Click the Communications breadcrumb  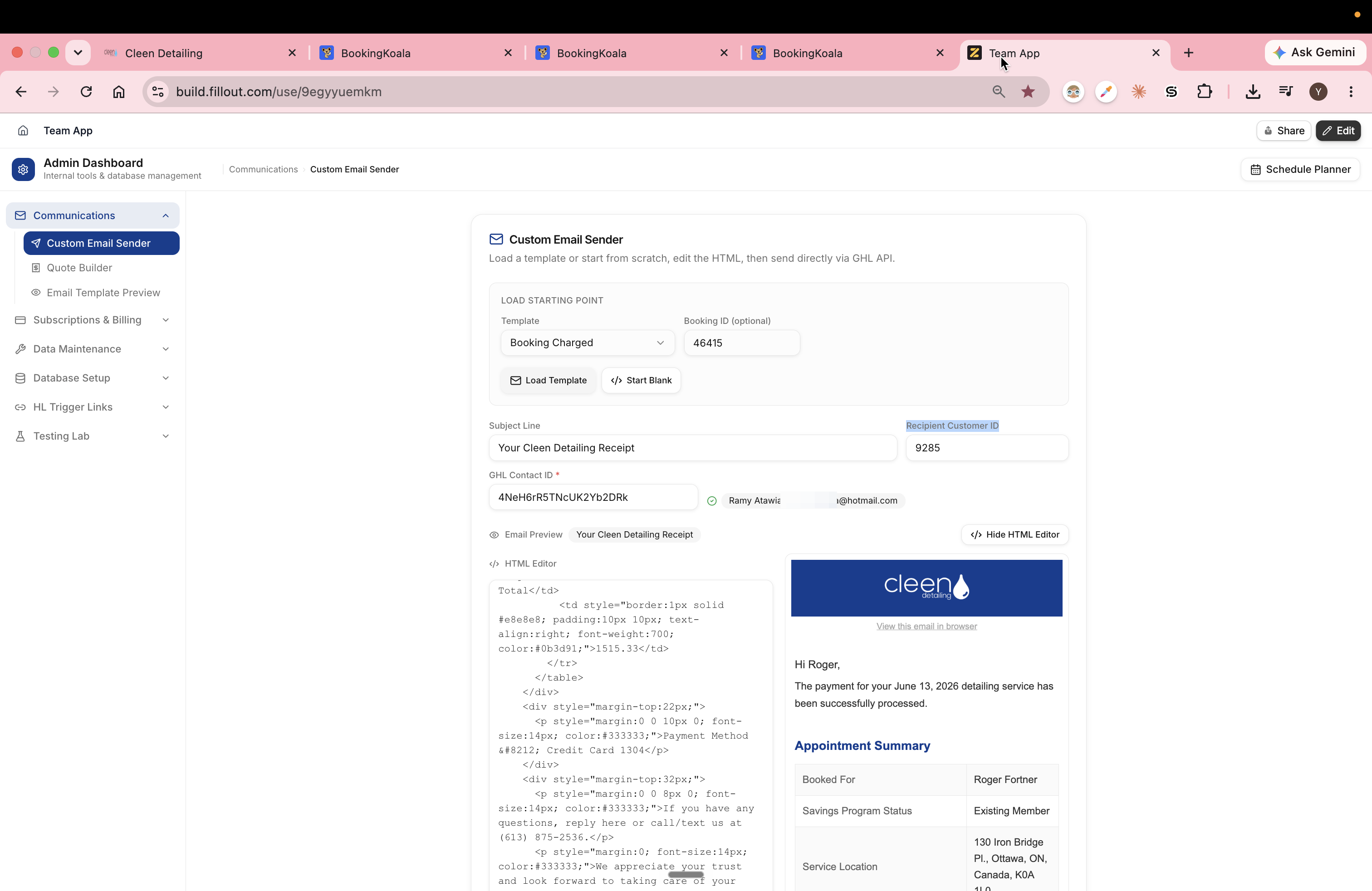coord(264,169)
